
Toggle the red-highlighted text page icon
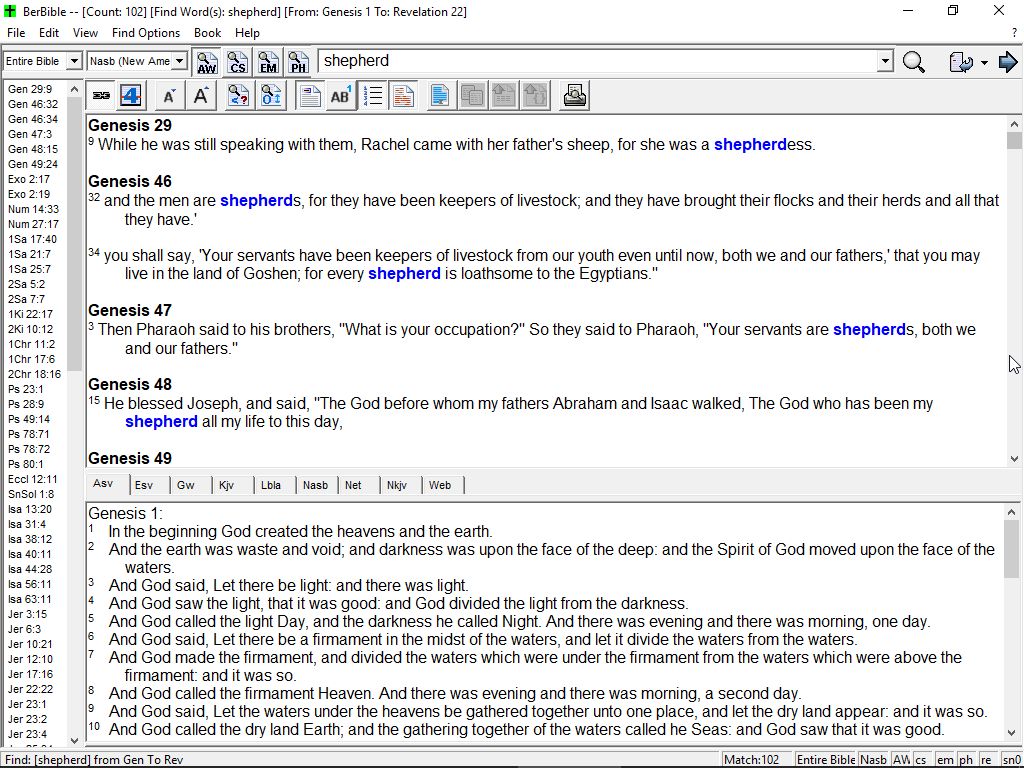(404, 96)
